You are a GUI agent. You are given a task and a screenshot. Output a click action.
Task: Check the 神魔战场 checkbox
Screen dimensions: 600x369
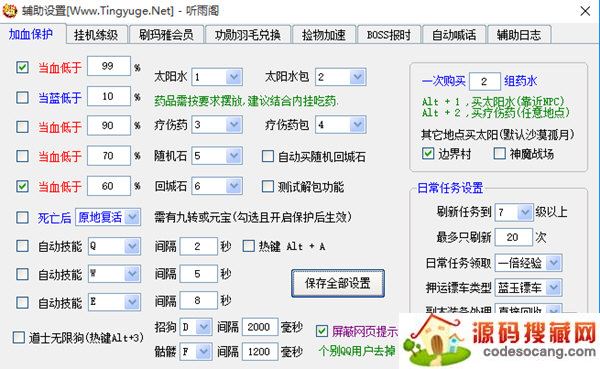[x=499, y=153]
